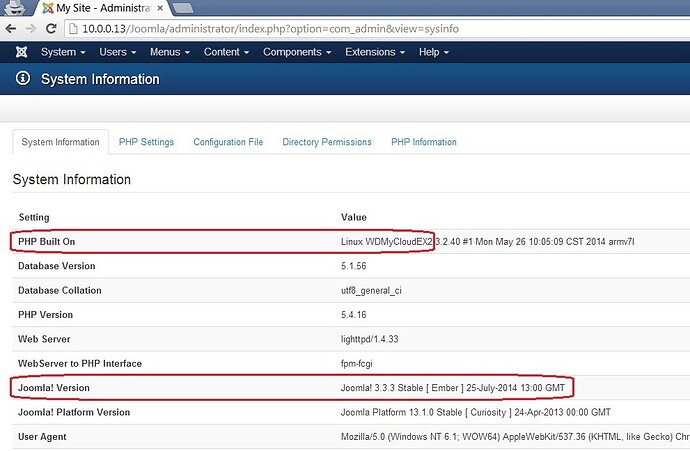Screen dimensions: 690x451
Task: Expand the Content dropdown menu
Action: [226, 52]
